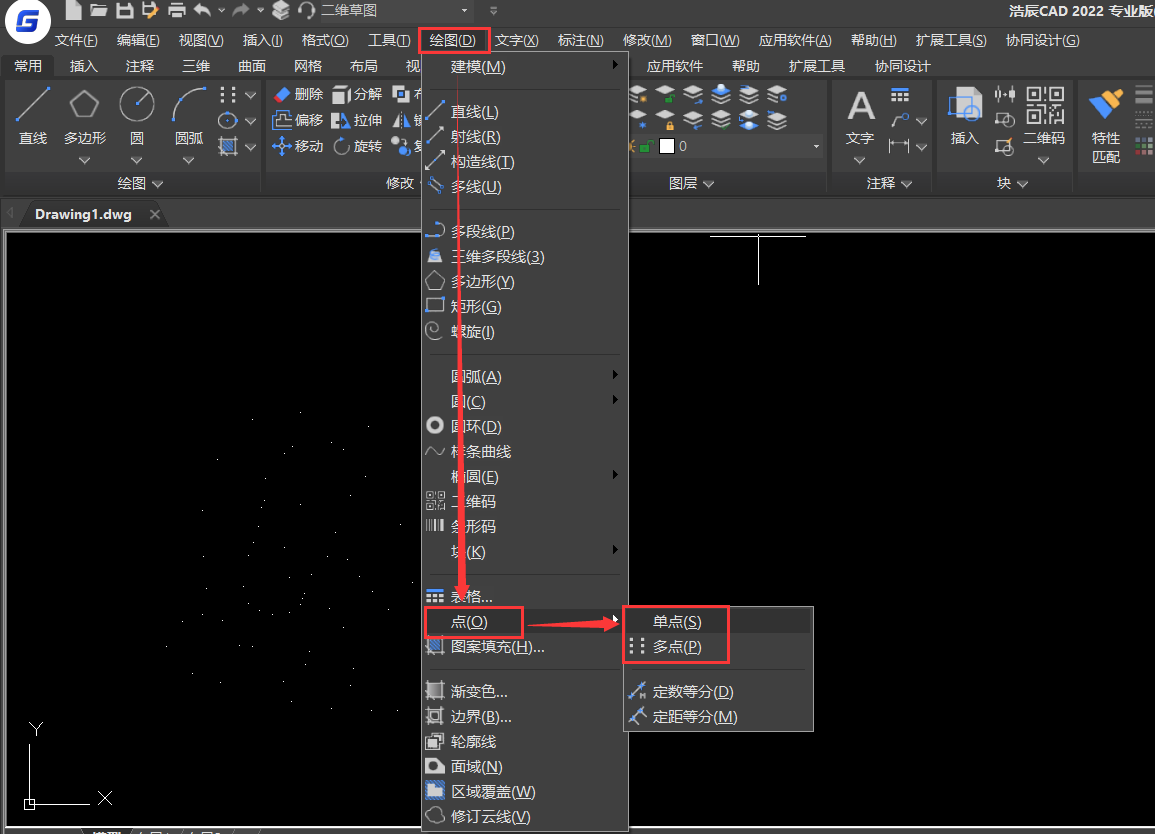The width and height of the screenshot is (1155, 834).
Task: Click the hatch tool icon in the draw panel
Action: [228, 147]
